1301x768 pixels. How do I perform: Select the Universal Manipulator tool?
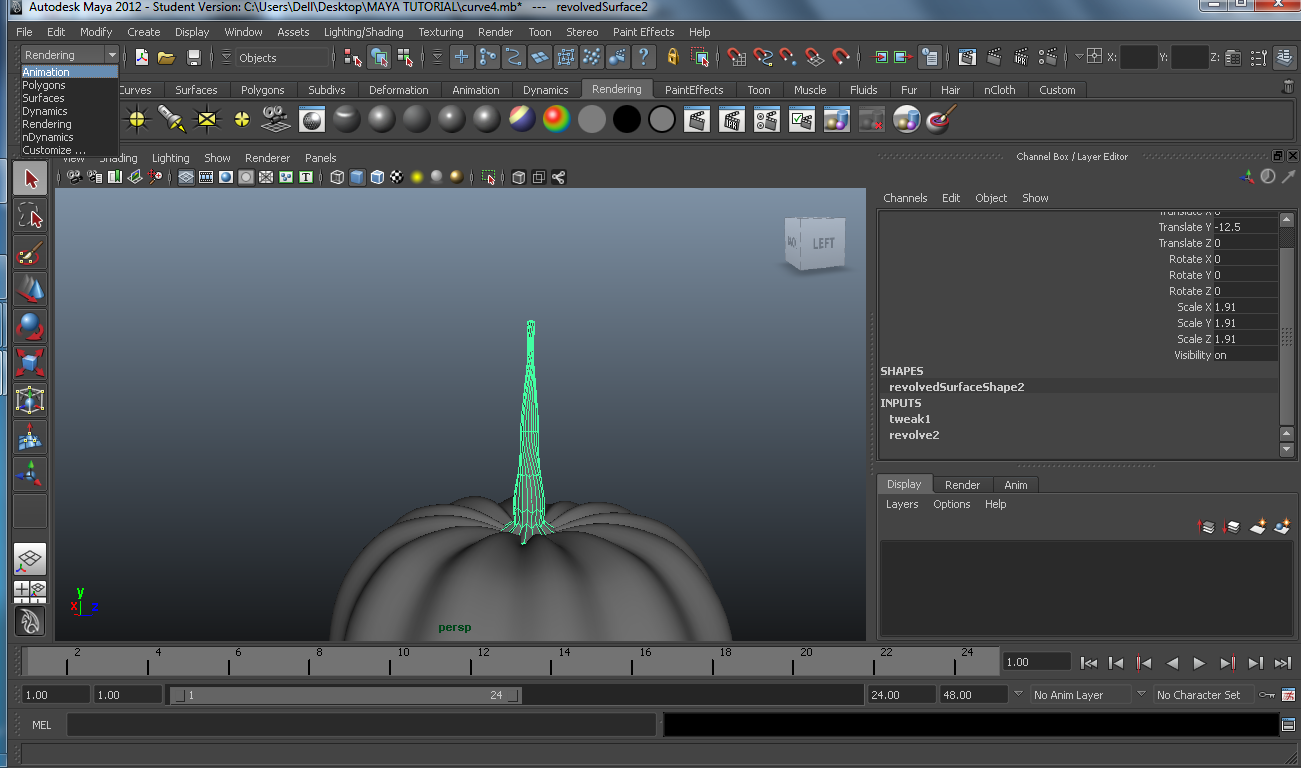pos(30,401)
